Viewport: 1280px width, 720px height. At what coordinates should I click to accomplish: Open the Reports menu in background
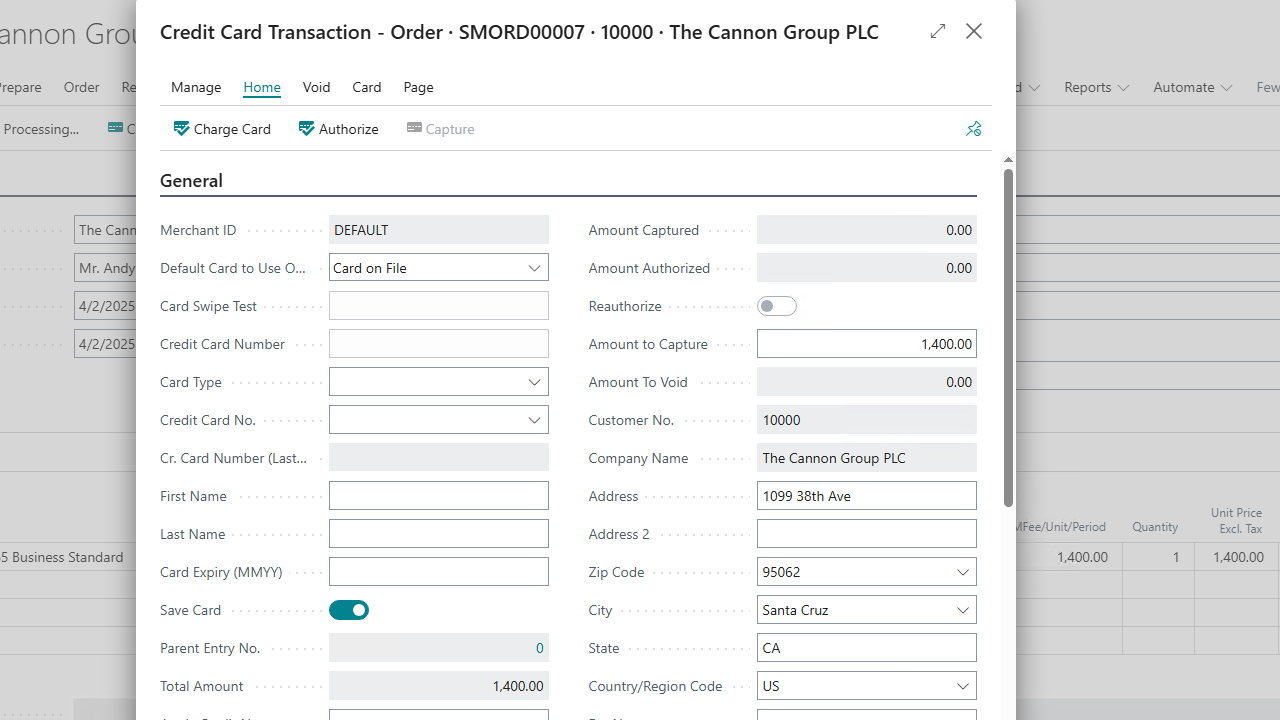coord(1096,87)
